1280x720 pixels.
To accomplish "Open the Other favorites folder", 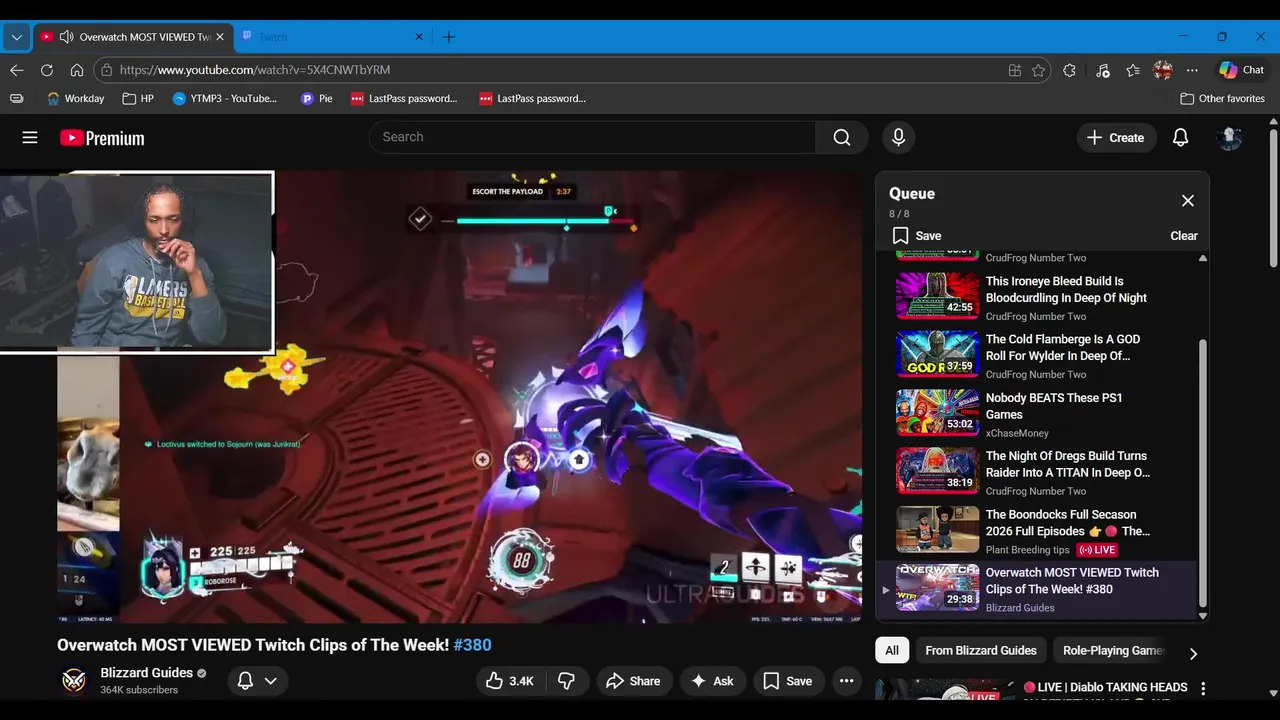I will [x=1222, y=99].
